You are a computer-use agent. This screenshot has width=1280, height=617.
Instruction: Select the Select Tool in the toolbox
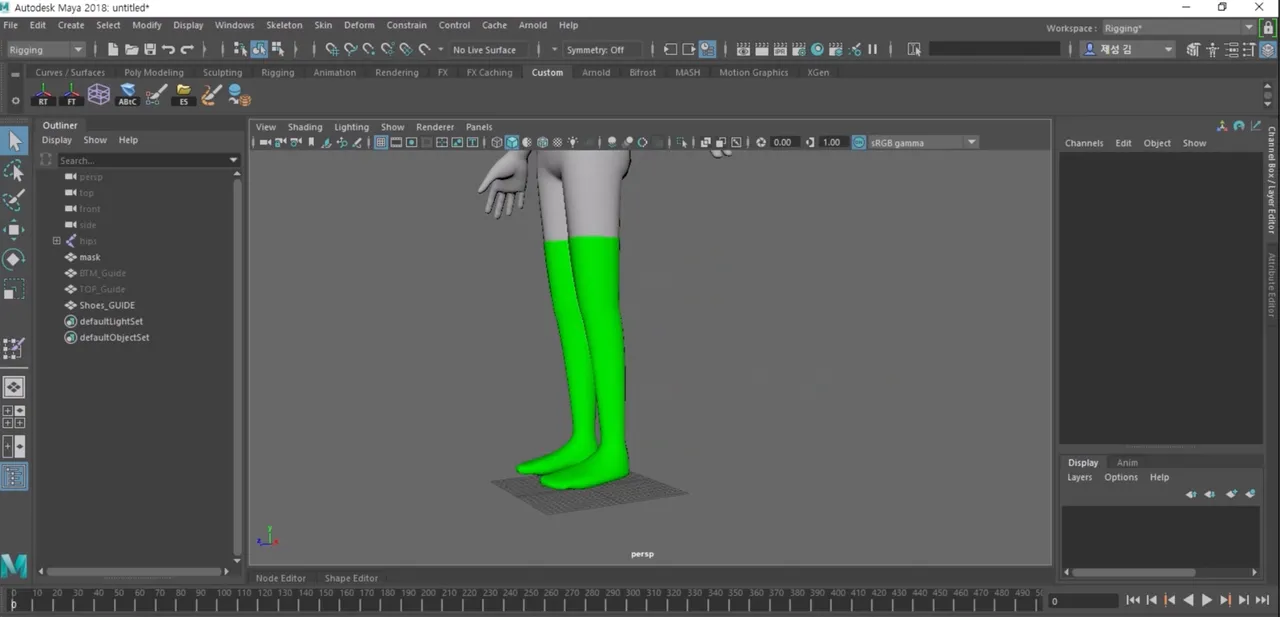click(x=15, y=140)
